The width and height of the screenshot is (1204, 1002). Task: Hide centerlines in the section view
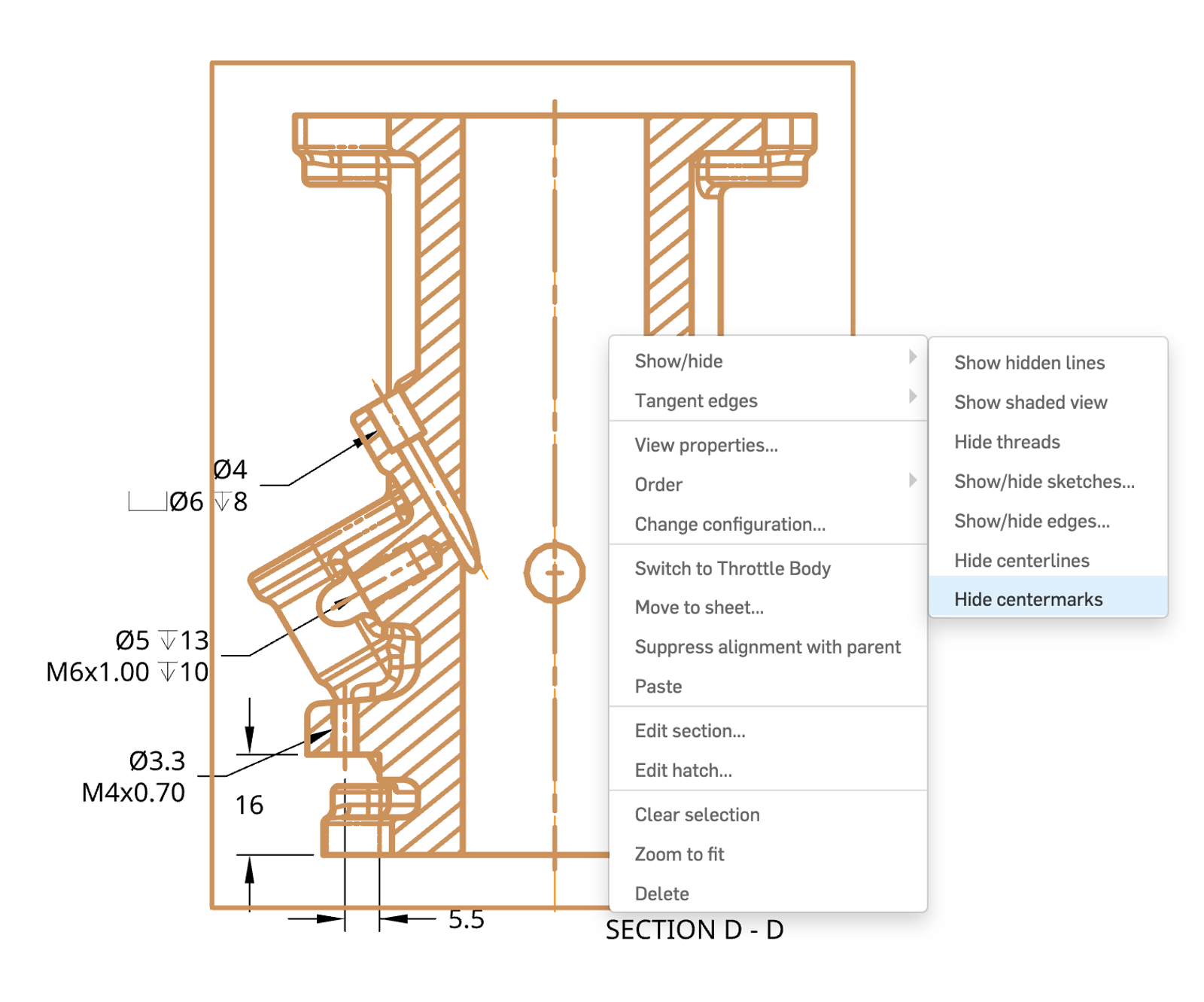[x=1021, y=560]
